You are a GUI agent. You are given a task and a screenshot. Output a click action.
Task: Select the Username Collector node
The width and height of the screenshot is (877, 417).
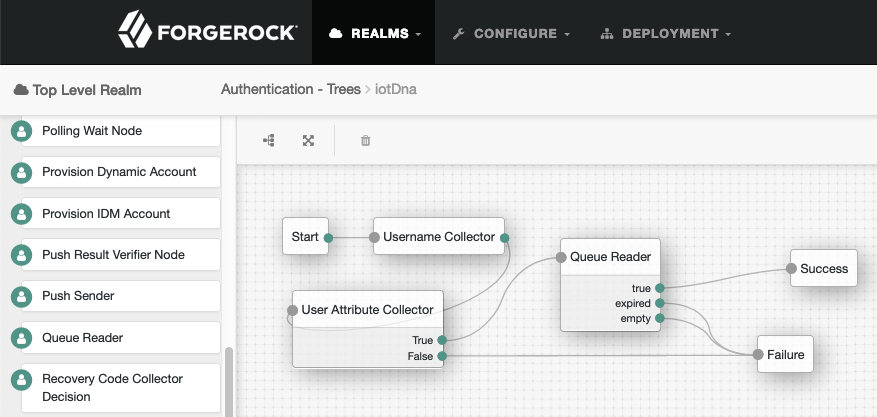click(438, 236)
